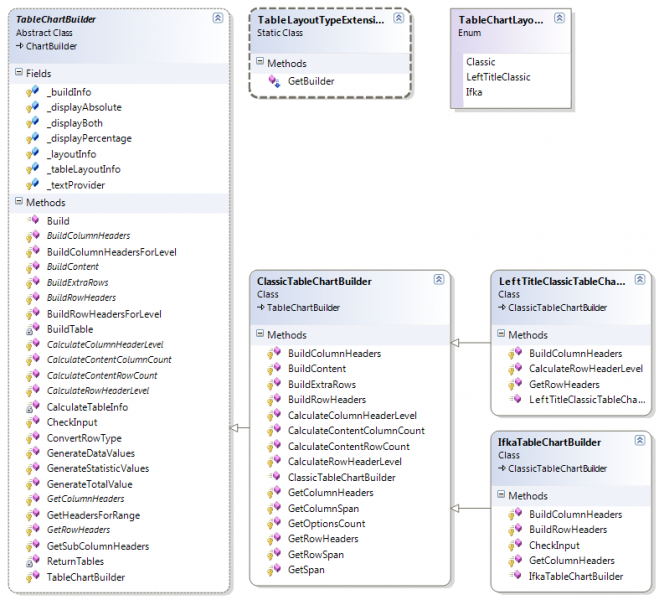This screenshot has height=600, width=659.
Task: Click the icon next to GetSpan
Action: (272, 570)
